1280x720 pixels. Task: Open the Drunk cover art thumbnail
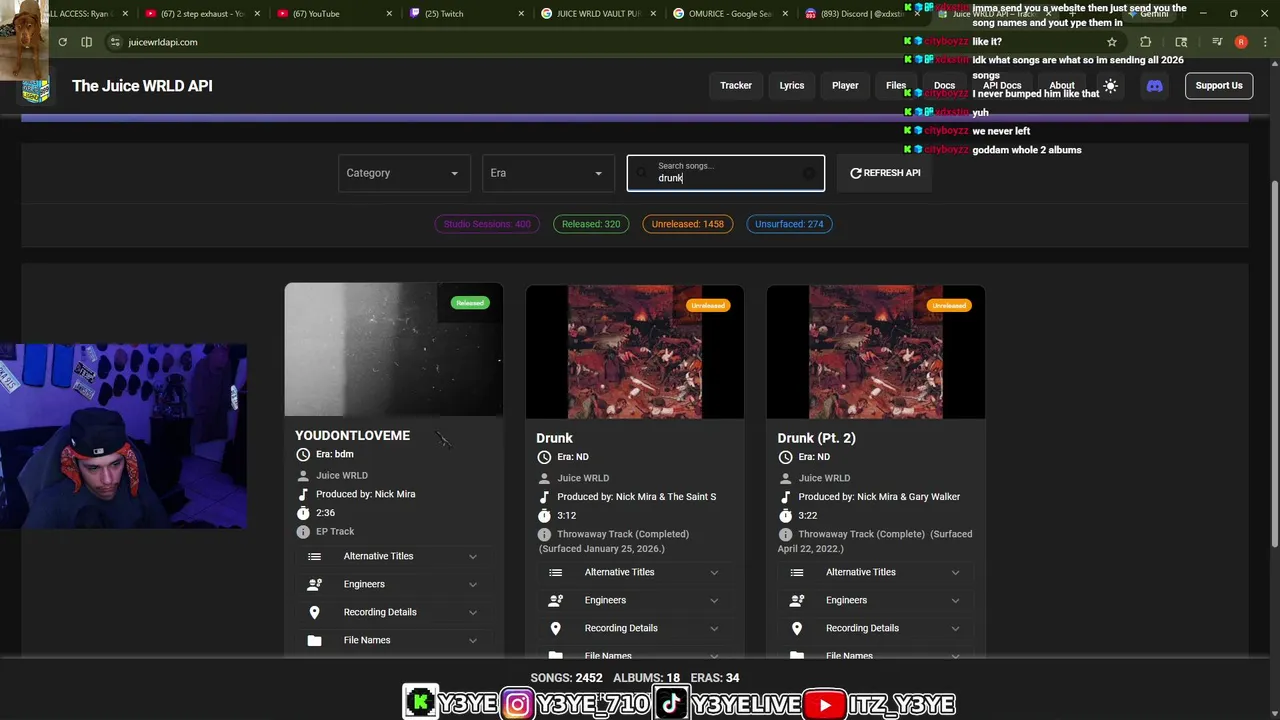[635, 352]
